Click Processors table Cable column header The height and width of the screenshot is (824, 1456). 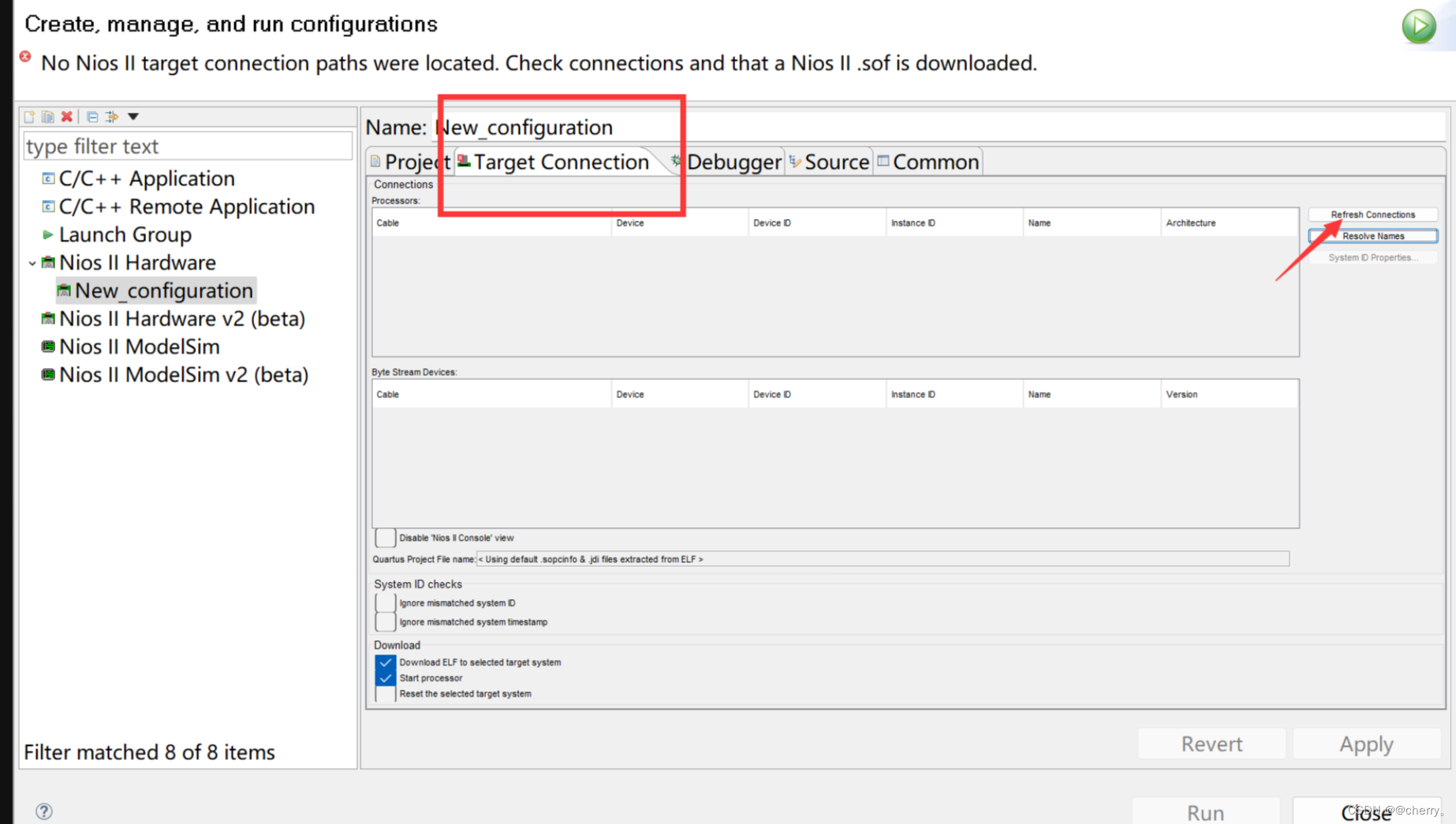pyautogui.click(x=491, y=223)
